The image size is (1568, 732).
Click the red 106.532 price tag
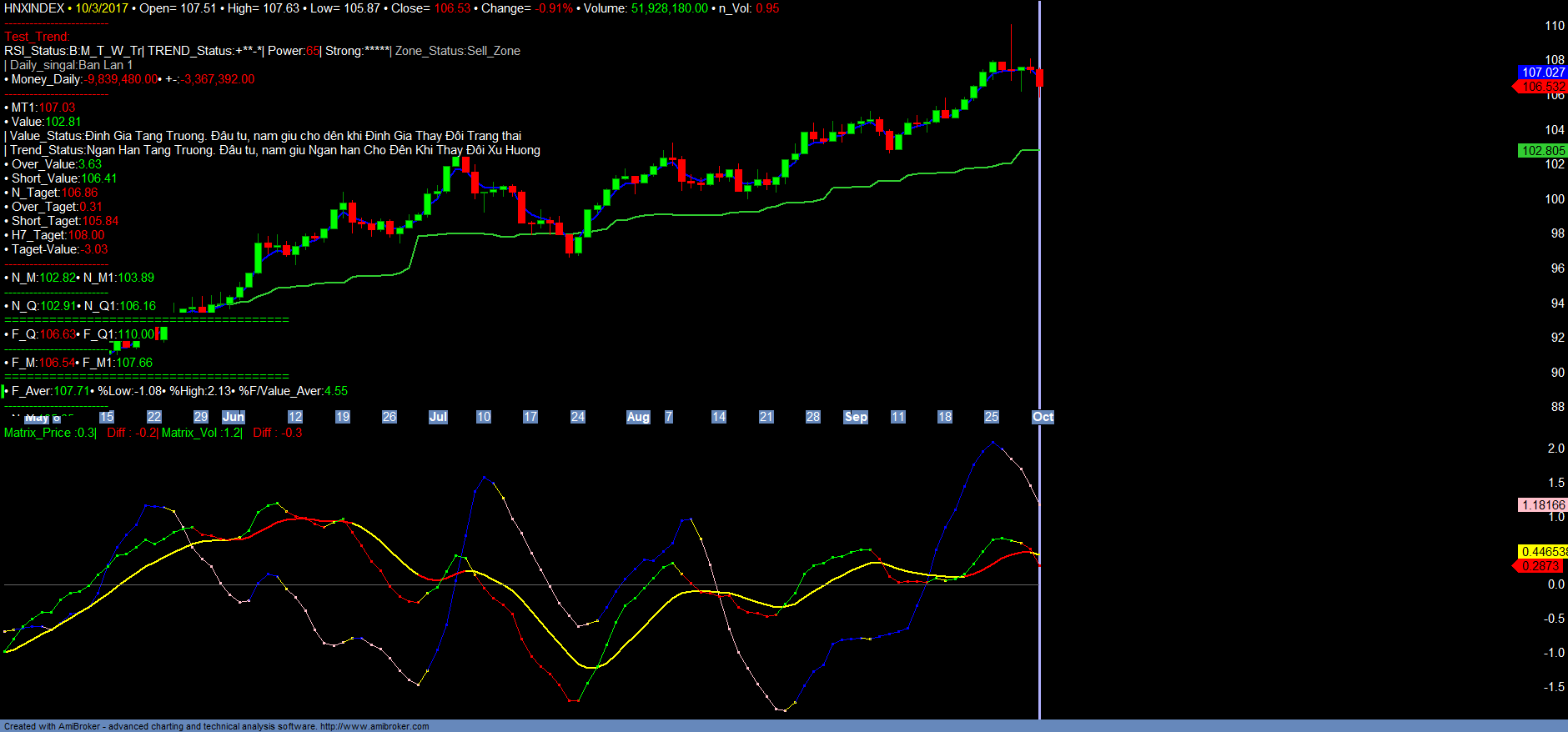tap(1543, 87)
